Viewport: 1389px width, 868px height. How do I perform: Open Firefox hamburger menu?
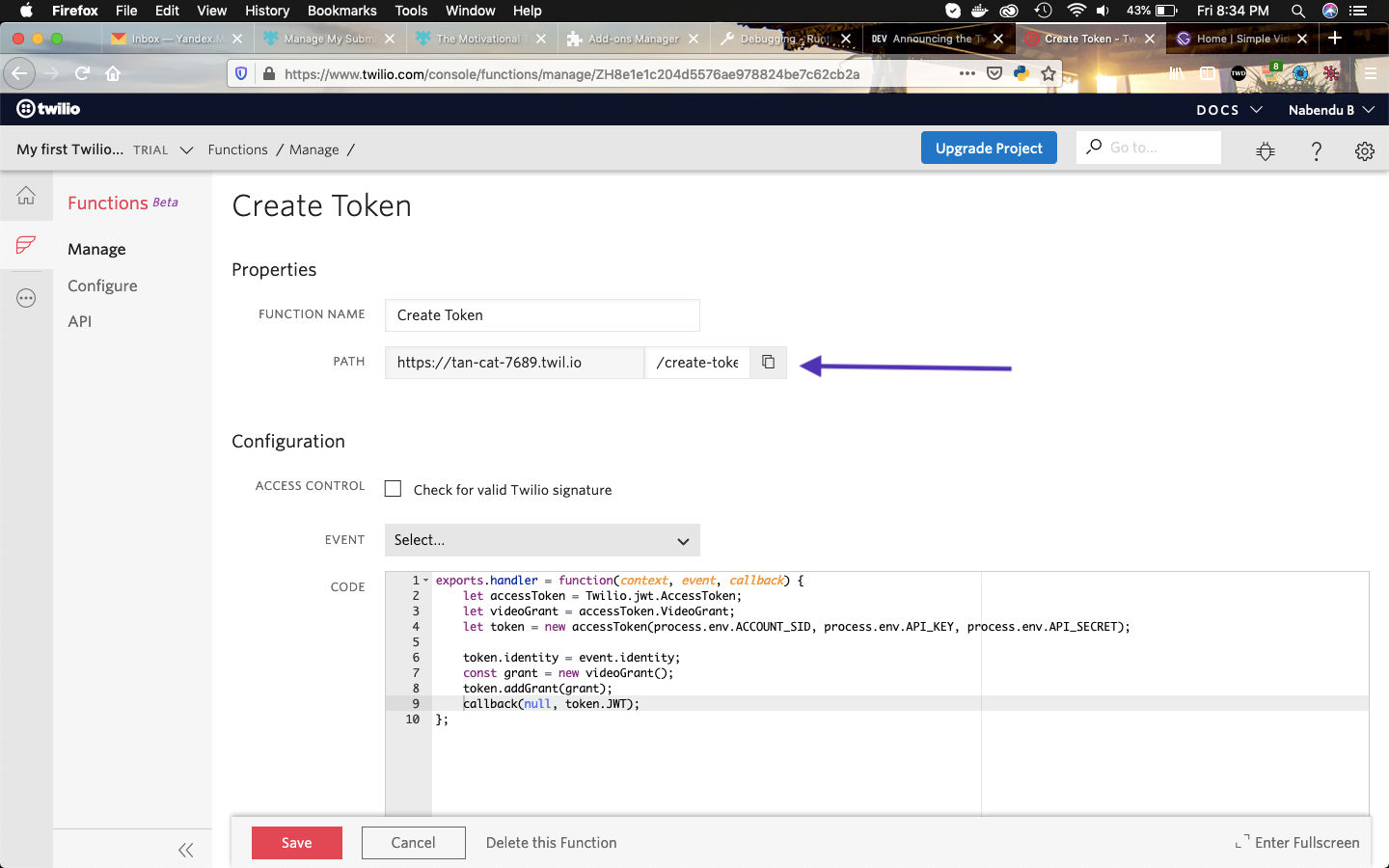1370,73
